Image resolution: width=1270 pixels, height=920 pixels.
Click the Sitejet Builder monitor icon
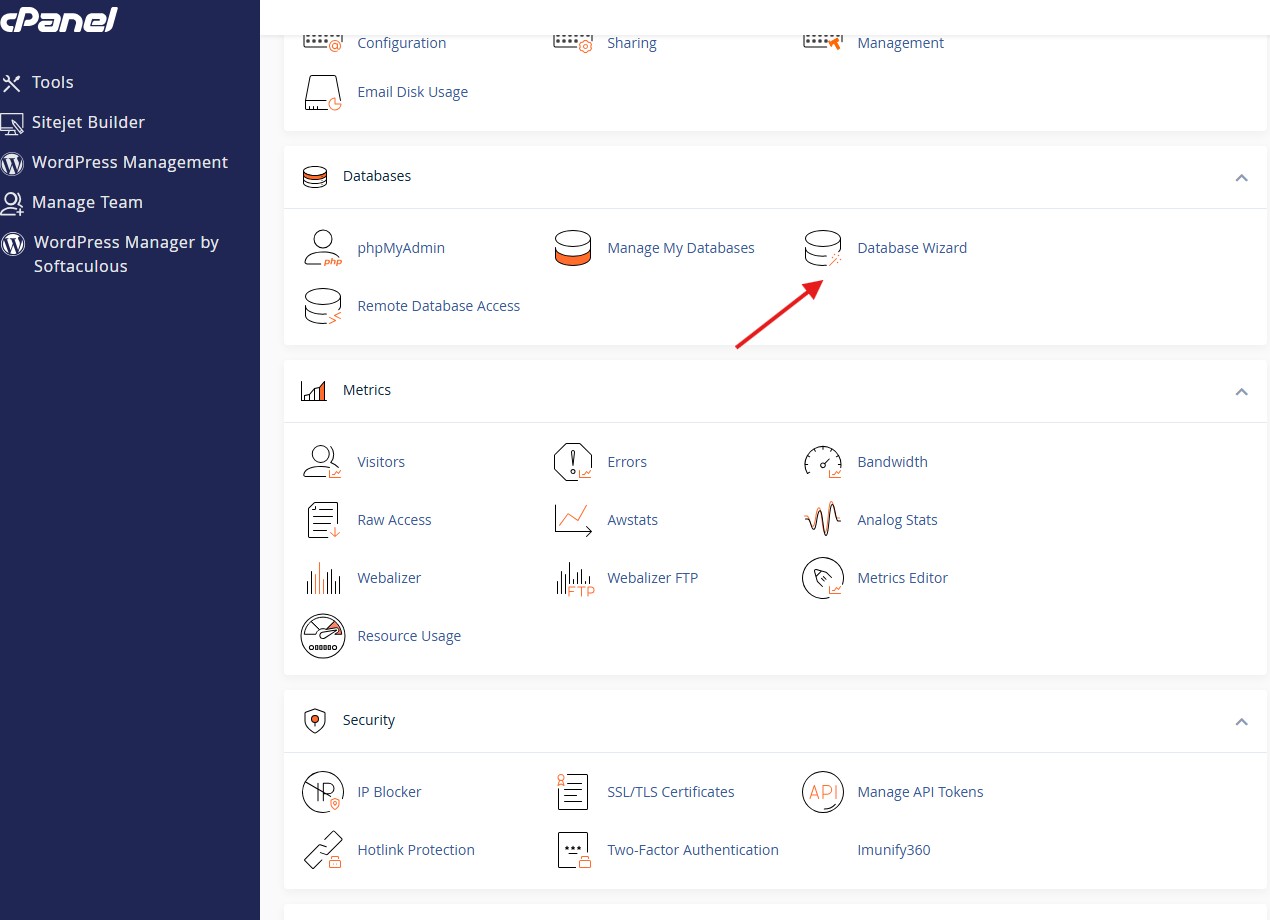(11, 123)
